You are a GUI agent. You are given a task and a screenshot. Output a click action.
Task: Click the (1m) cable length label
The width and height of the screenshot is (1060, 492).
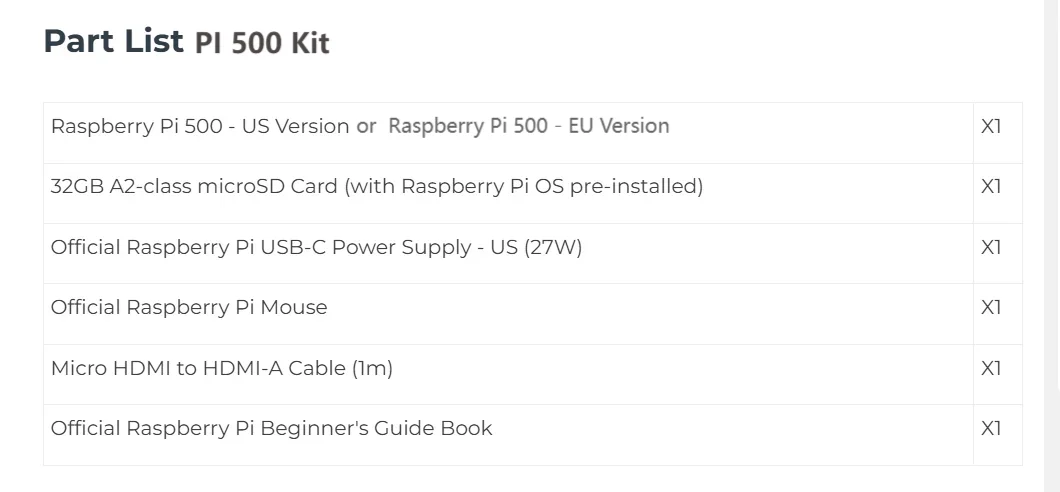372,369
